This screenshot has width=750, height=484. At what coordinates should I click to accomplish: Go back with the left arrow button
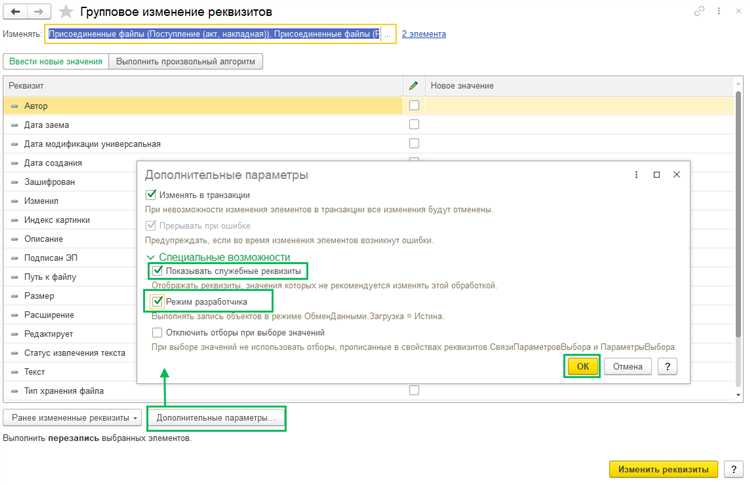click(x=15, y=12)
